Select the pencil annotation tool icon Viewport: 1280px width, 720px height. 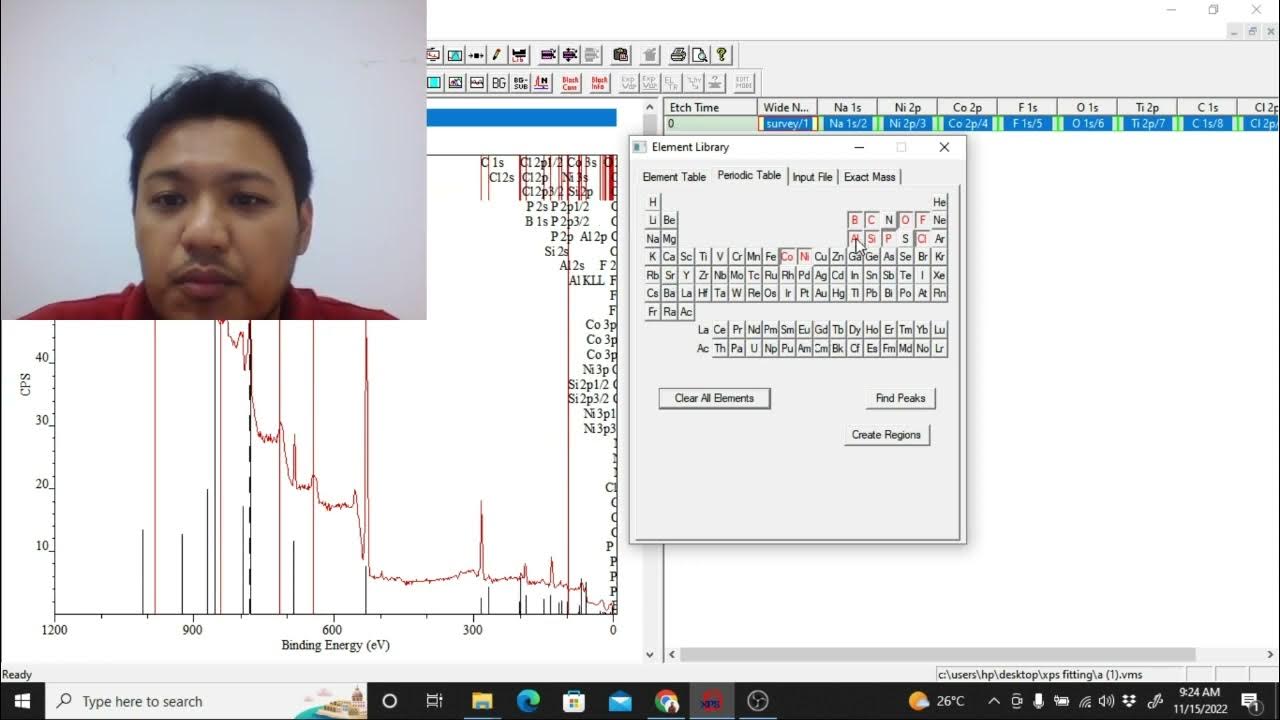497,54
